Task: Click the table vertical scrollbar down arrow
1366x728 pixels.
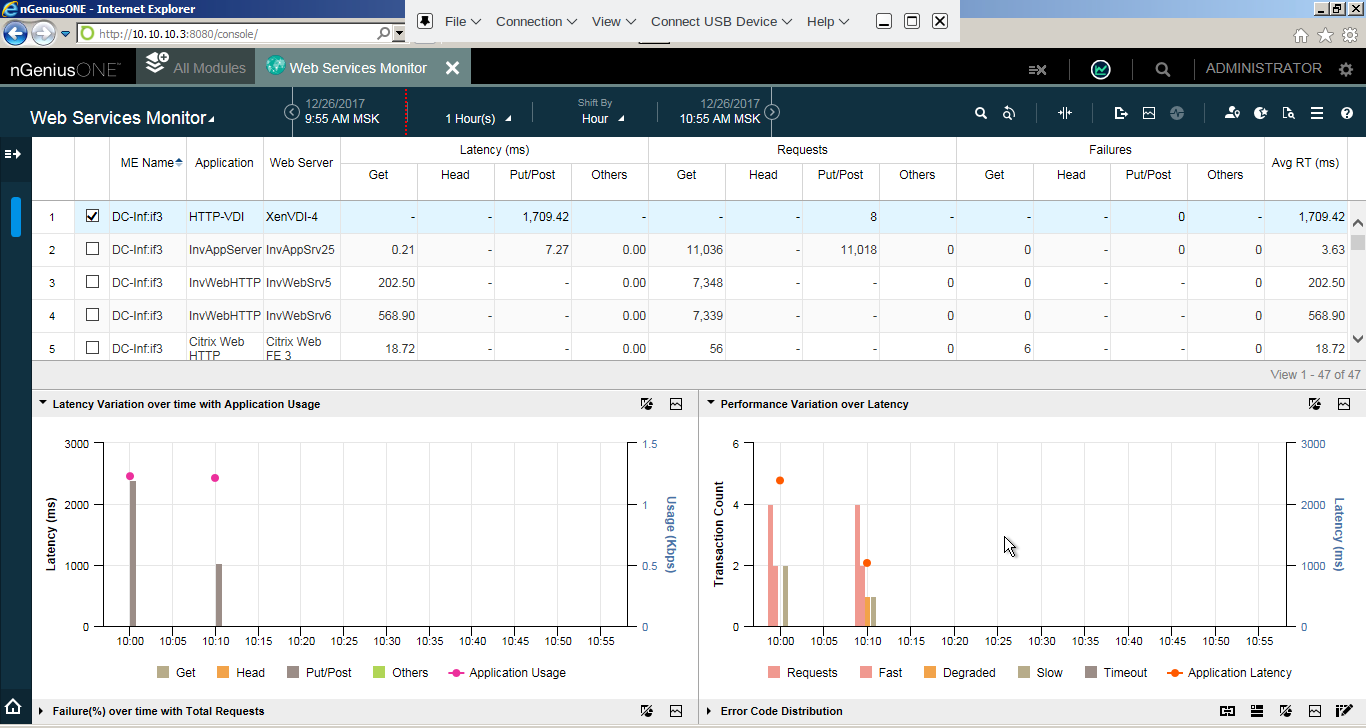Action: pyautogui.click(x=1357, y=339)
